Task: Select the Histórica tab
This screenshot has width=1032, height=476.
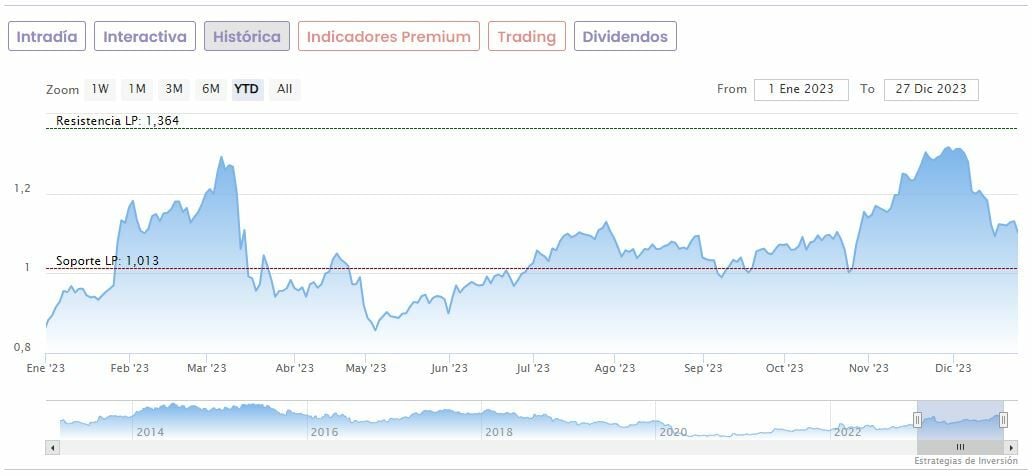Action: tap(247, 37)
